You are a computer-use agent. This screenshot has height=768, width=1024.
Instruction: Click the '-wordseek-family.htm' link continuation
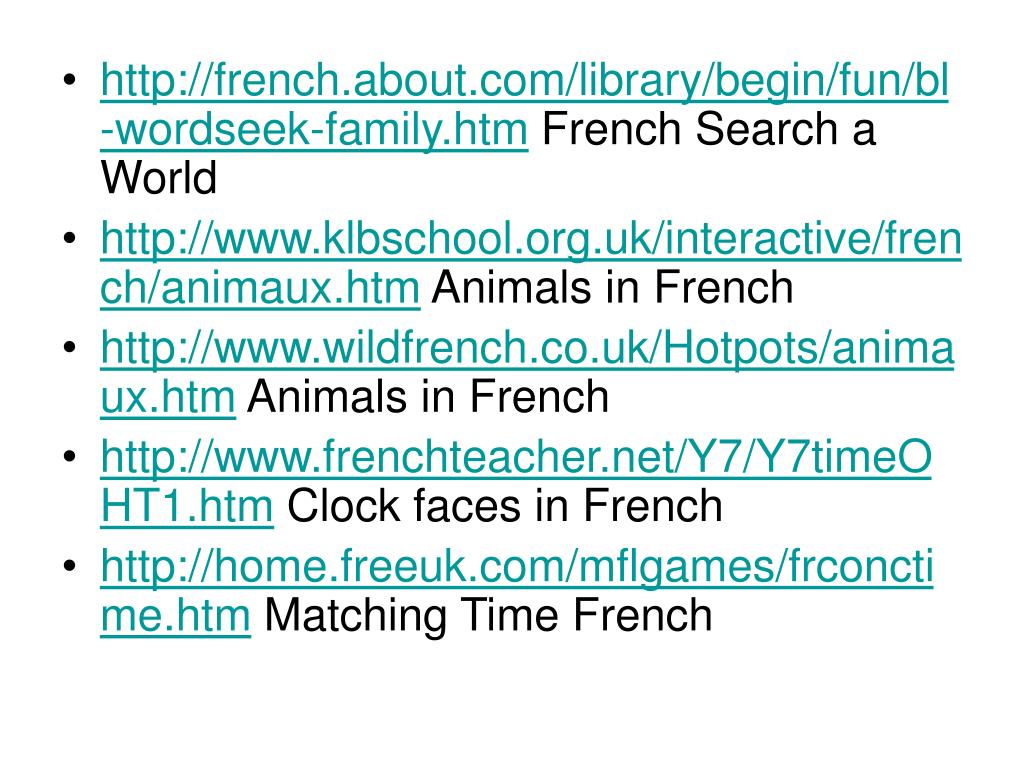coord(314,129)
